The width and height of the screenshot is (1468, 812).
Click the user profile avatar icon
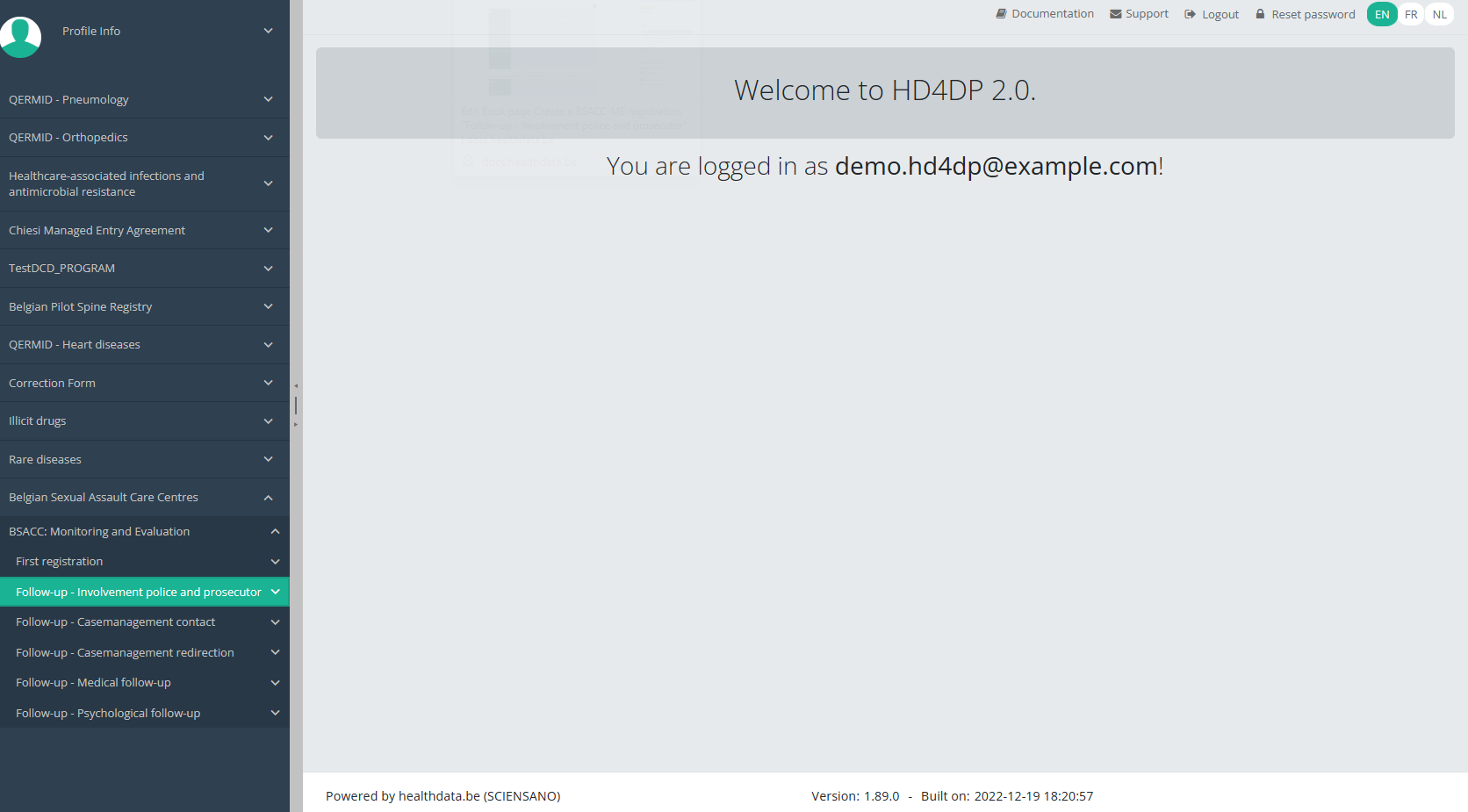pyautogui.click(x=20, y=37)
